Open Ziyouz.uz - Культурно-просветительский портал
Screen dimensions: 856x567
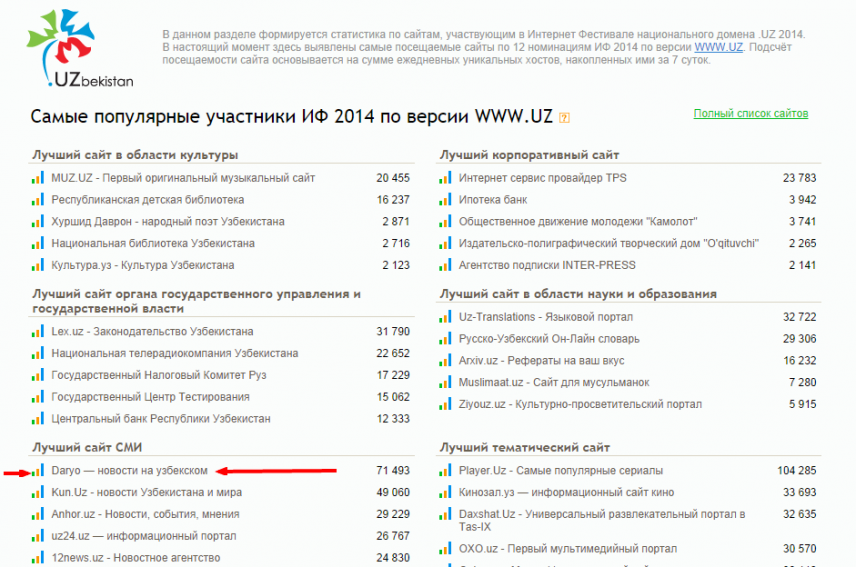(580, 404)
